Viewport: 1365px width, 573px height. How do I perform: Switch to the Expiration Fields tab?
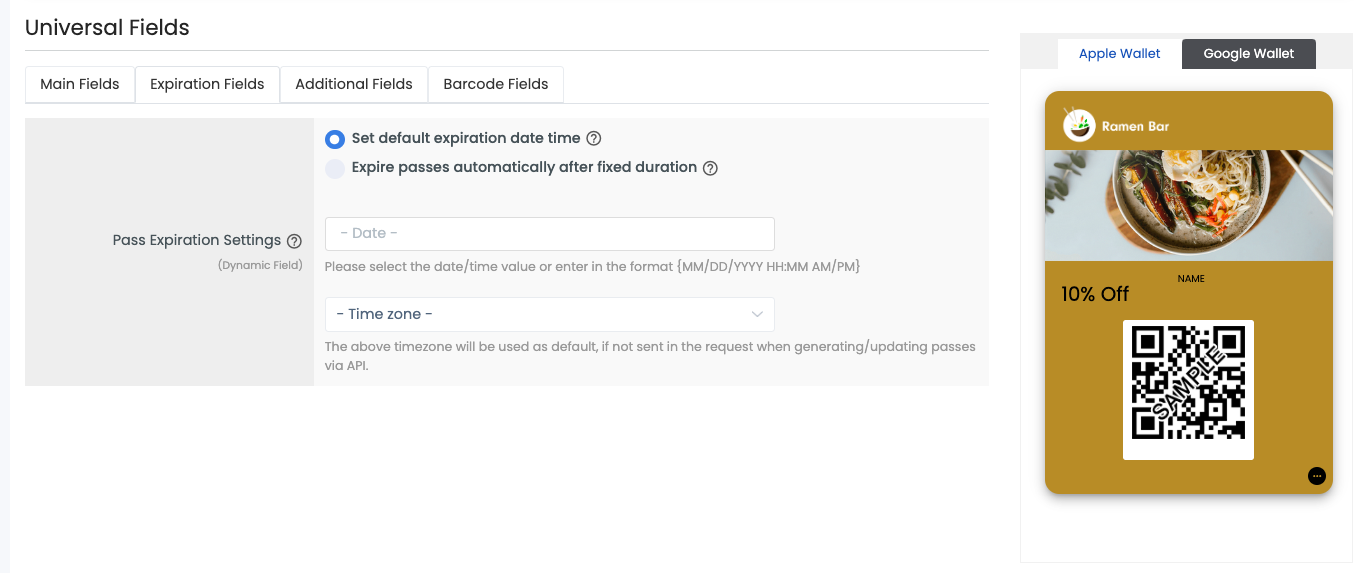click(x=207, y=84)
